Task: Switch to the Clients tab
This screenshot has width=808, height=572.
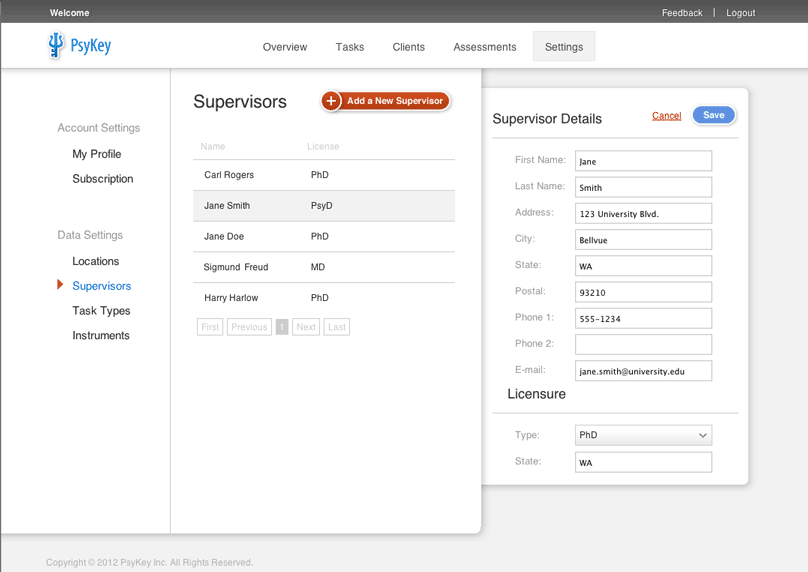Action: coord(409,47)
